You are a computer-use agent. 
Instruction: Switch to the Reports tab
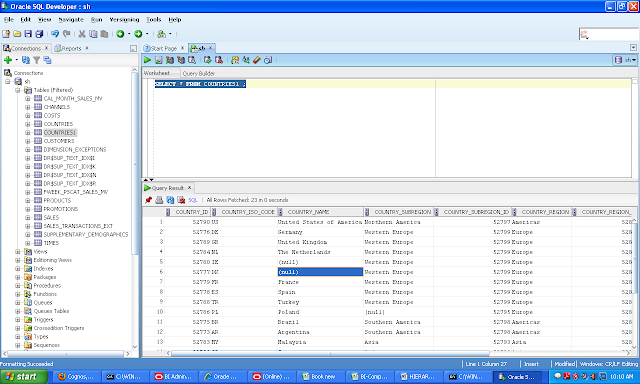71,48
